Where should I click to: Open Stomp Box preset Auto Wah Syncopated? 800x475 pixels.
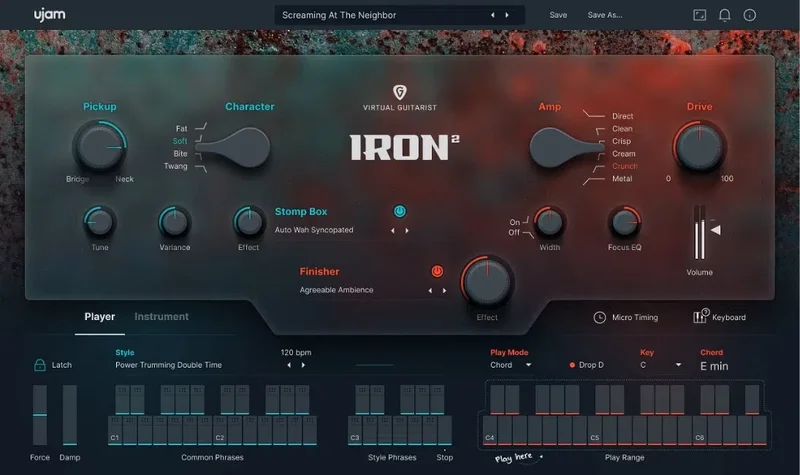[x=314, y=230]
